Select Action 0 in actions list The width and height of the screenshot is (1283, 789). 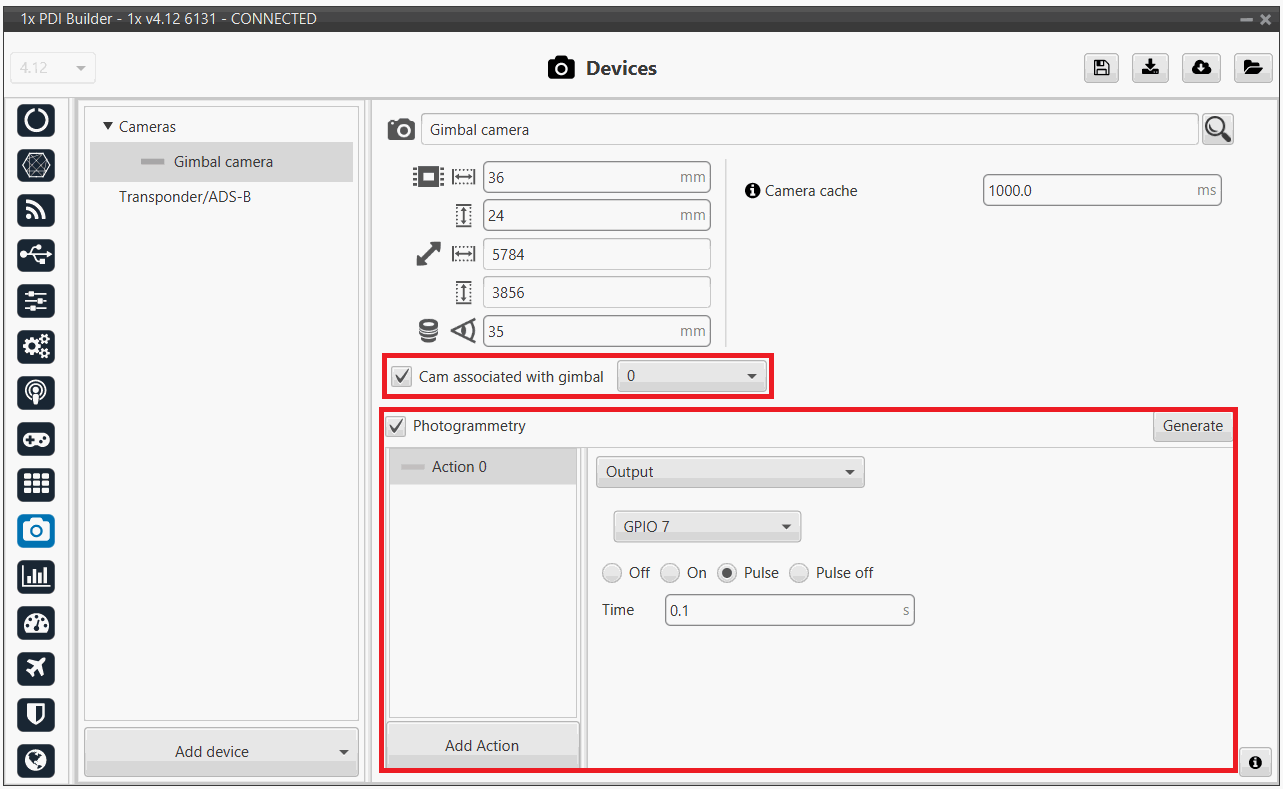[x=459, y=467]
